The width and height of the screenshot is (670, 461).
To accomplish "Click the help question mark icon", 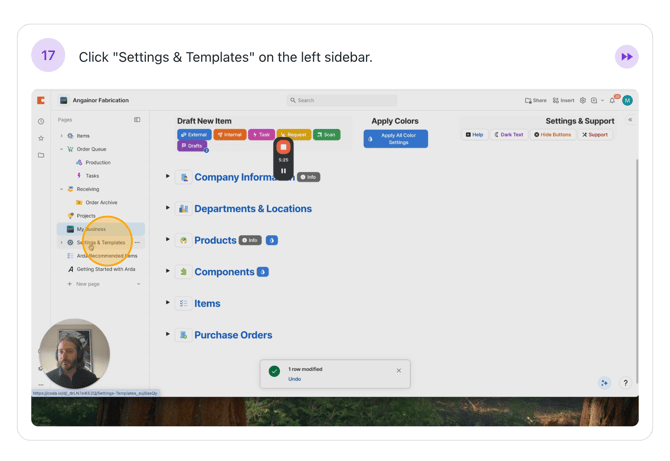I will coord(626,383).
